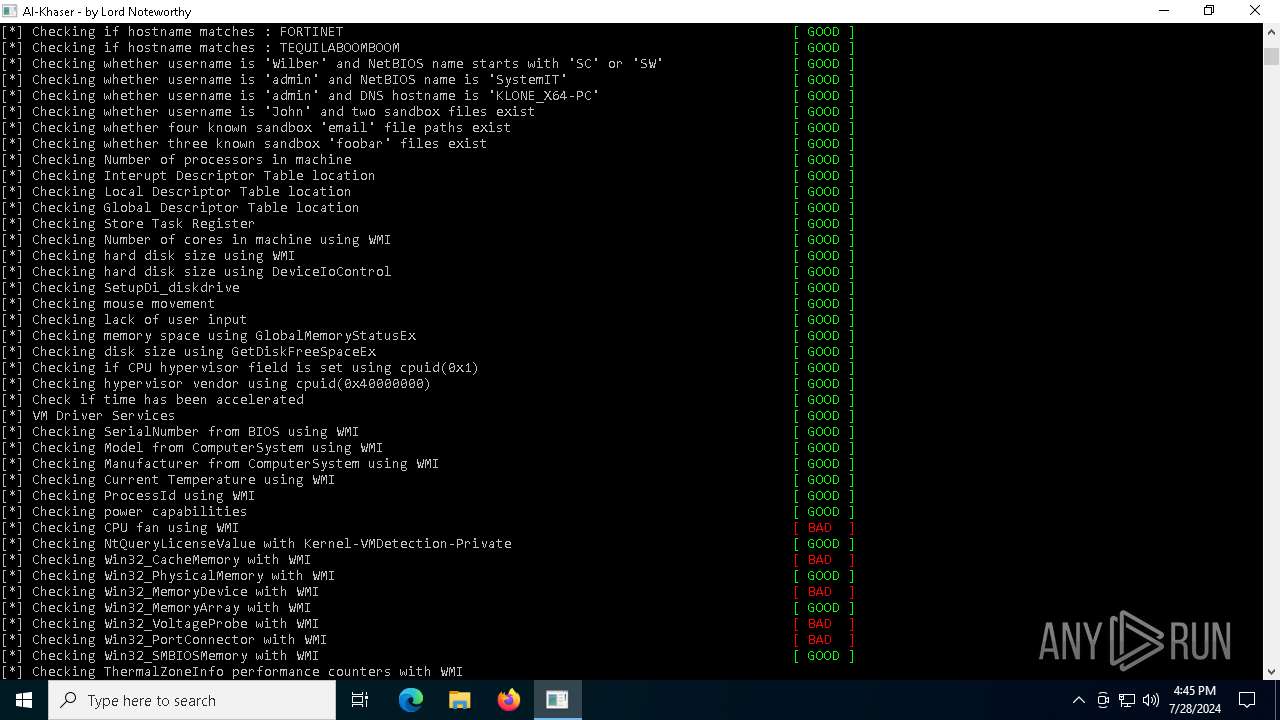Screen dimensions: 1280x720
Task: Click the 'VM Driver Services' line
Action: coord(88,416)
